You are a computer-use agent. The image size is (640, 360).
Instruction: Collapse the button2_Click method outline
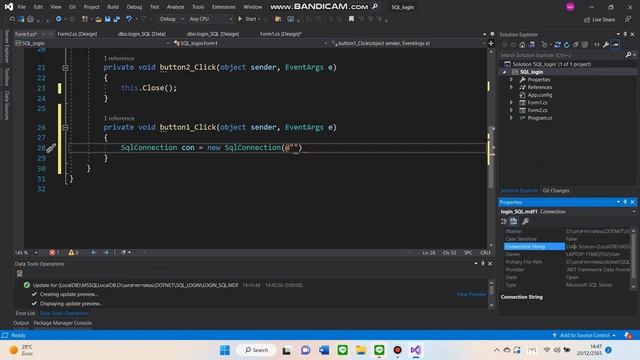[65, 68]
